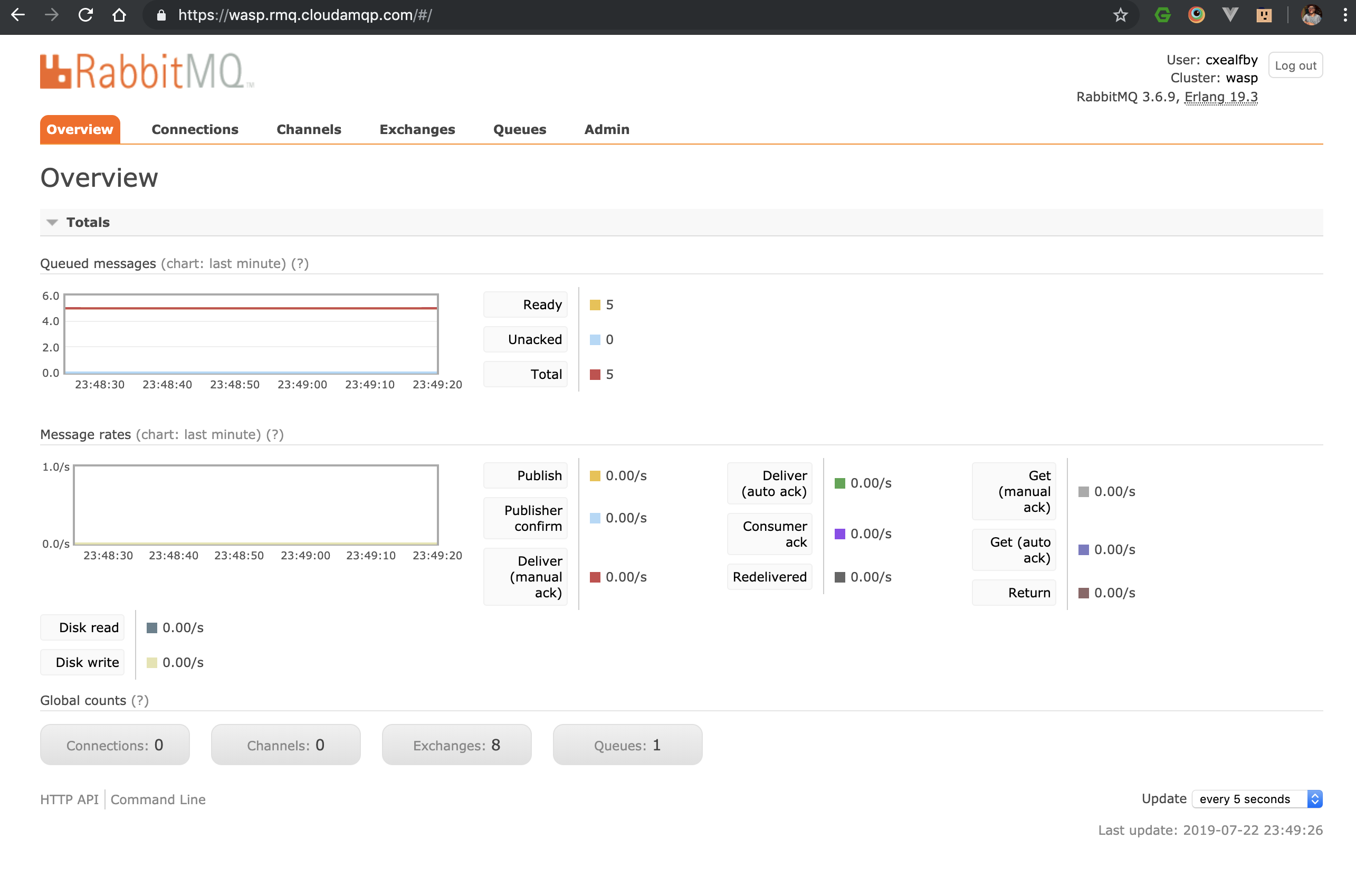Open help (?) next to Global counts
The height and width of the screenshot is (896, 1356).
click(140, 701)
